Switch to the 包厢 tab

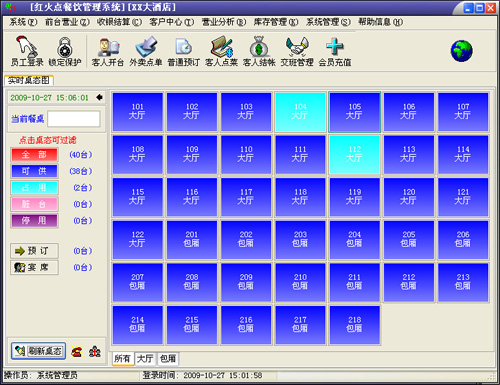tap(168, 359)
